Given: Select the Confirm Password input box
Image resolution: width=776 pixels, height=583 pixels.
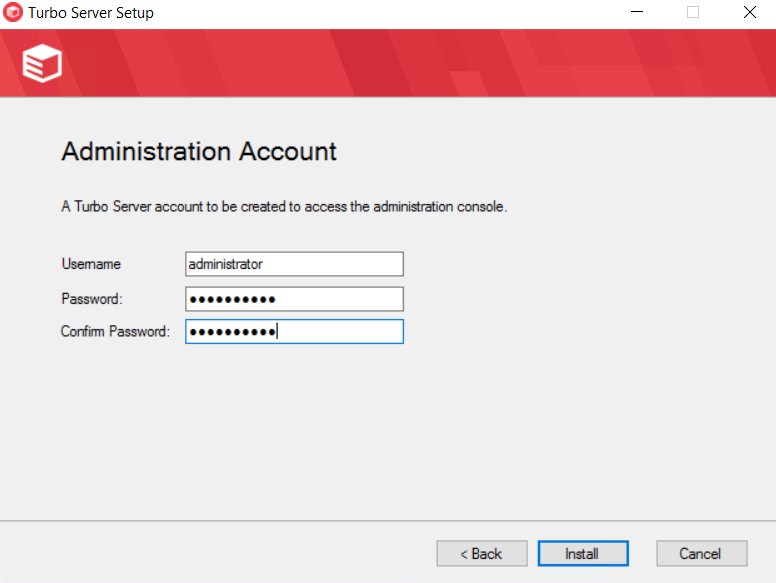Looking at the screenshot, I should pos(294,332).
